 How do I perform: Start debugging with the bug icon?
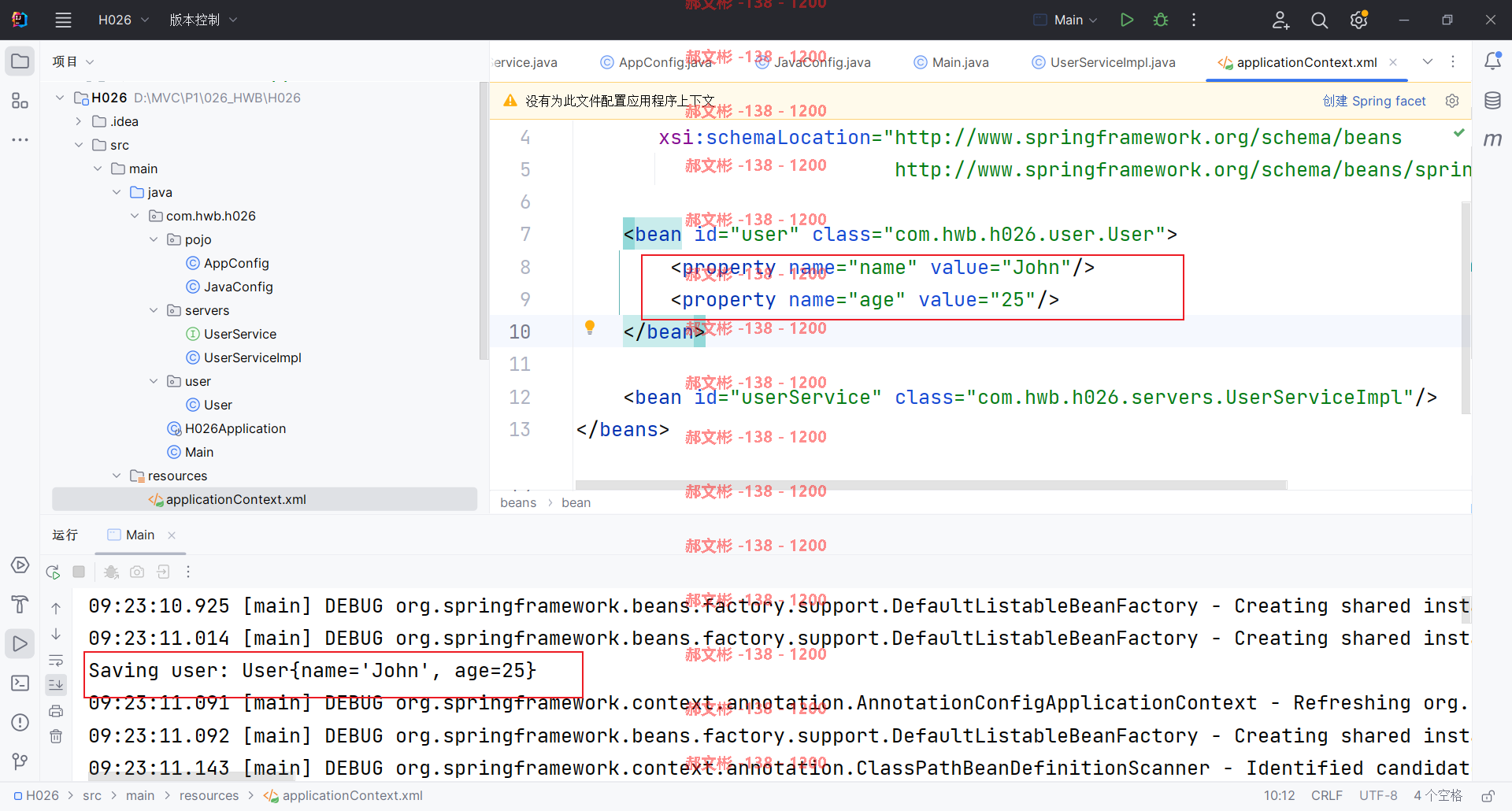click(x=1161, y=20)
